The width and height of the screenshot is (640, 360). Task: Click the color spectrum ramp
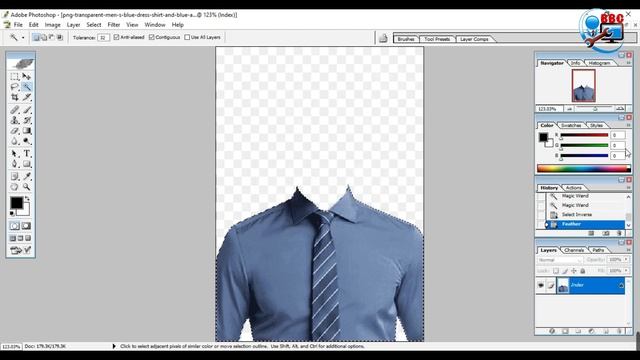(584, 169)
